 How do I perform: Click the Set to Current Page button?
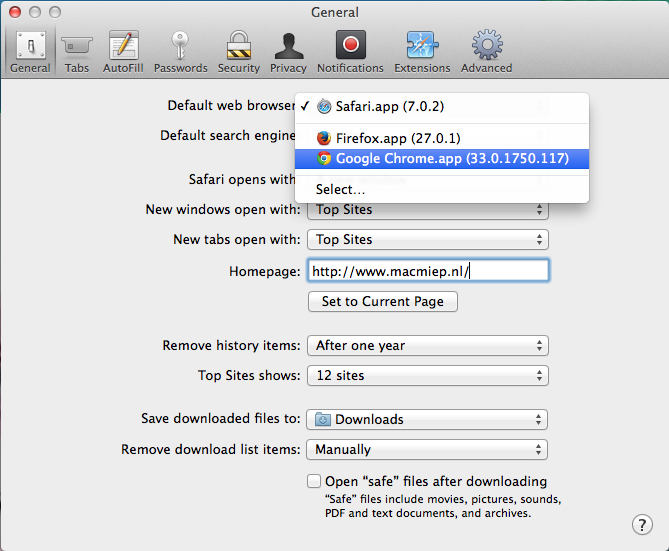point(383,302)
